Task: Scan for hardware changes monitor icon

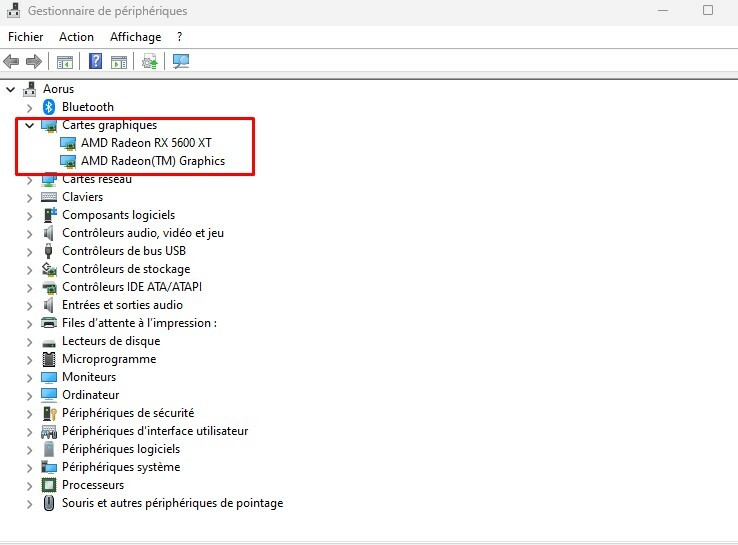Action: click(x=181, y=61)
